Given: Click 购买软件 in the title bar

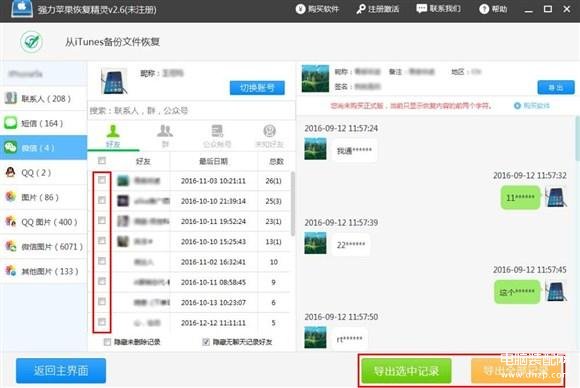Looking at the screenshot, I should (317, 9).
